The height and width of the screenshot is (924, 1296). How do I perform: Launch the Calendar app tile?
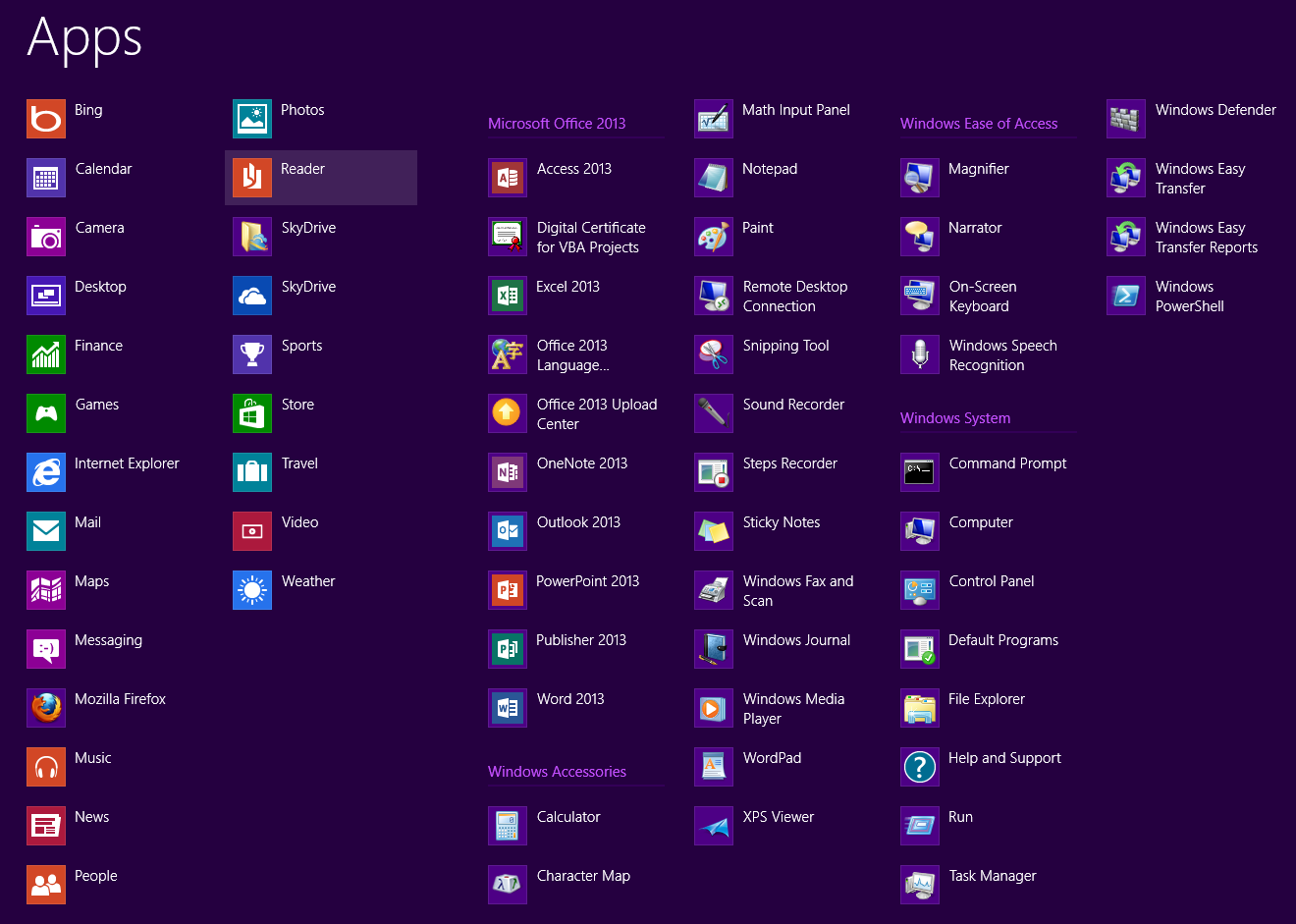click(x=46, y=178)
